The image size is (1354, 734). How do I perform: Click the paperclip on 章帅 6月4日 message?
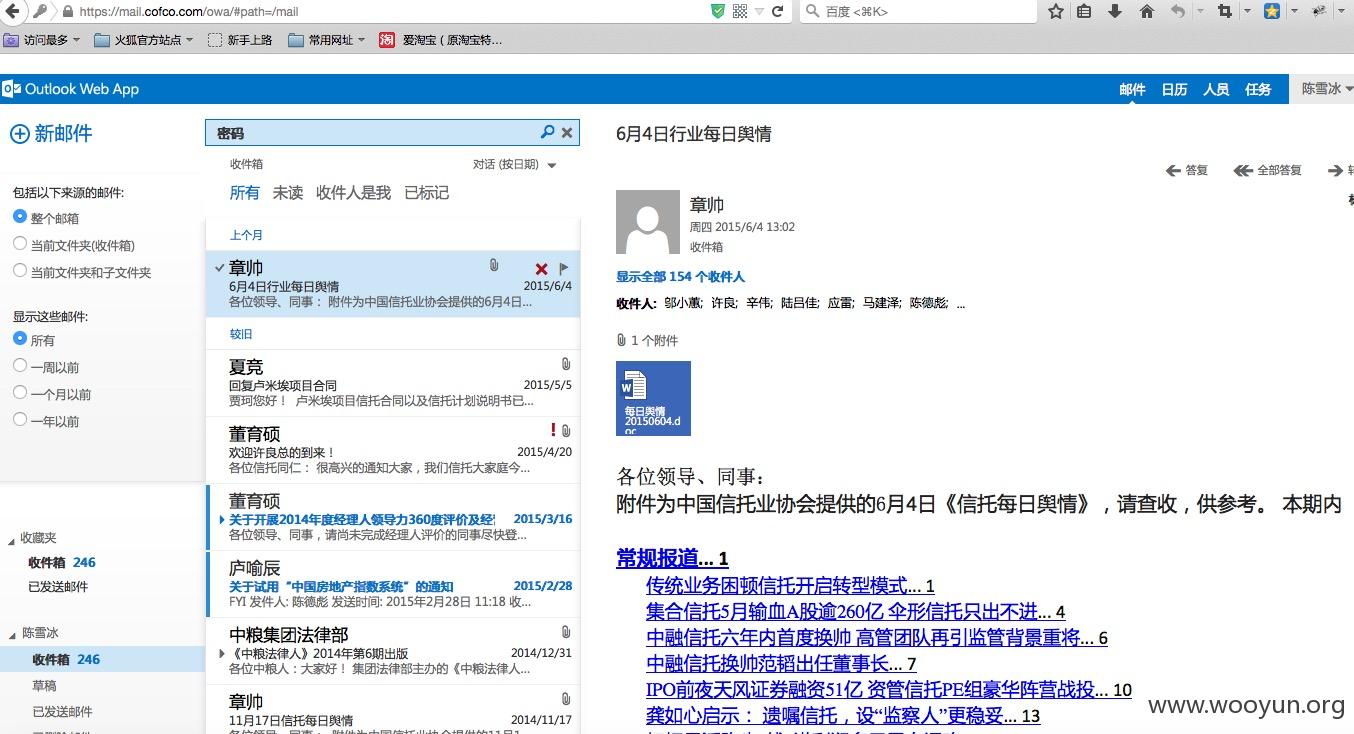[494, 266]
